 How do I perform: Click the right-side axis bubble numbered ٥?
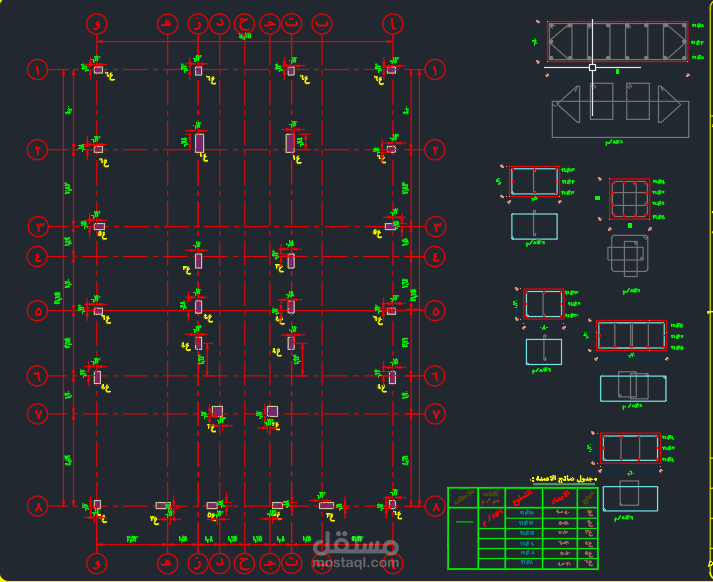tap(435, 311)
